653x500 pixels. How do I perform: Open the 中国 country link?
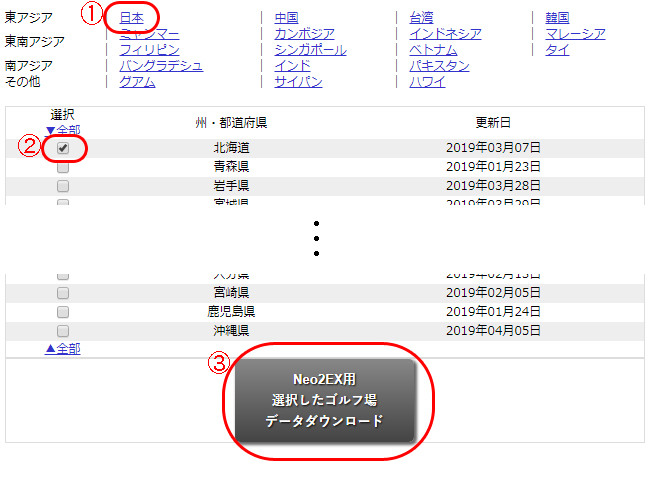point(286,18)
